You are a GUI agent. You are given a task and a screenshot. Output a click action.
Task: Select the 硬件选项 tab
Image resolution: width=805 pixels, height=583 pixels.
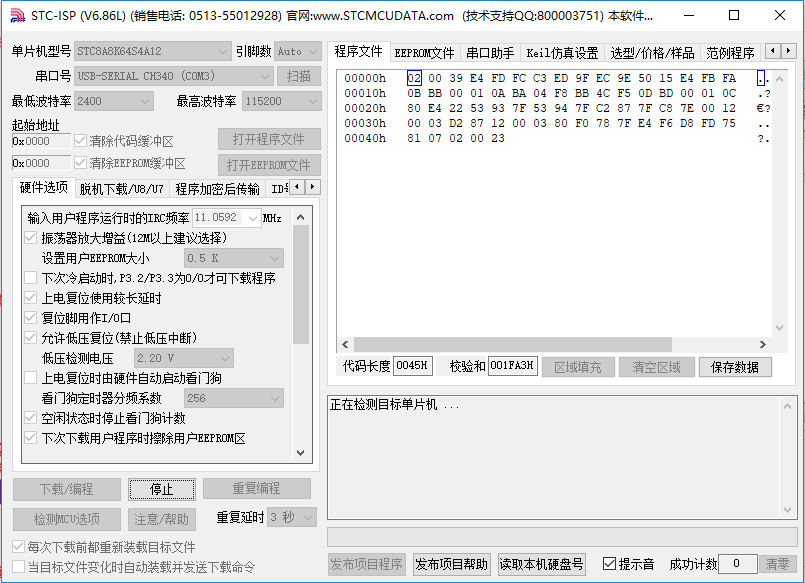[44, 187]
